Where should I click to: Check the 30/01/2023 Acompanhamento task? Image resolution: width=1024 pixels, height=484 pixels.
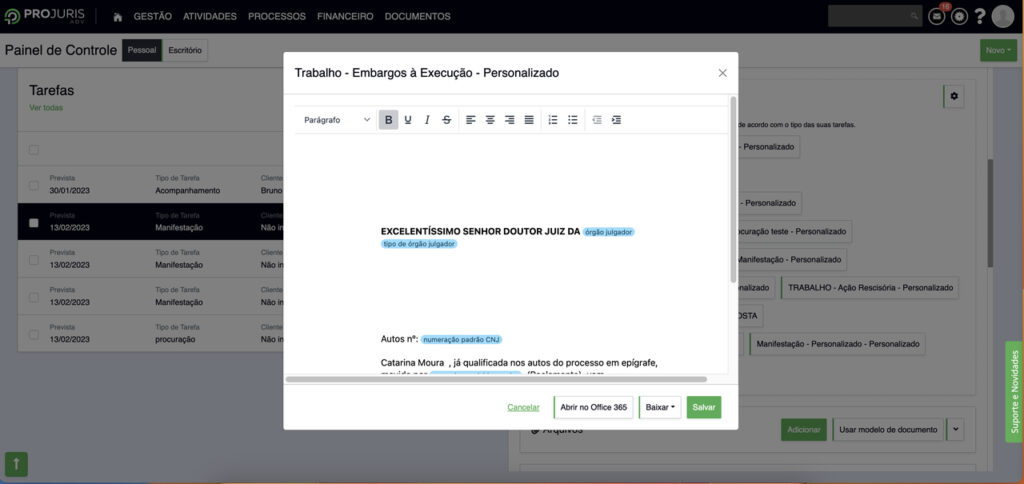coord(33,186)
